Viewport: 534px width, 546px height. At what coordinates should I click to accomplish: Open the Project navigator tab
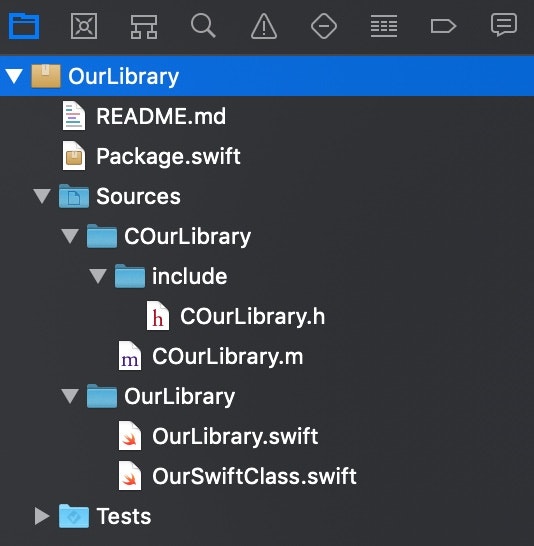pyautogui.click(x=24, y=26)
